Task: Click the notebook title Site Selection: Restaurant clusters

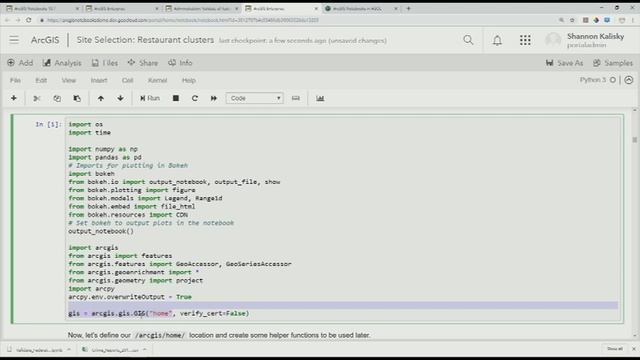Action: [x=145, y=40]
